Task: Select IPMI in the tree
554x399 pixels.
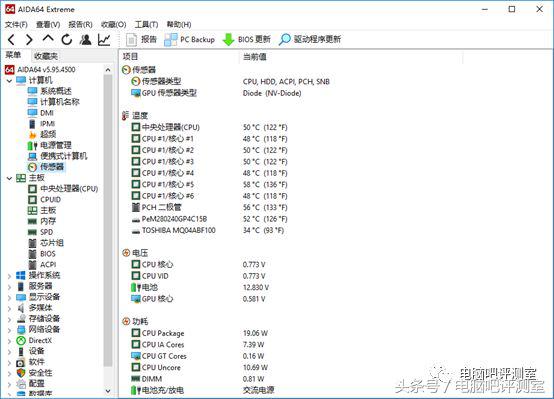Action: (42, 124)
